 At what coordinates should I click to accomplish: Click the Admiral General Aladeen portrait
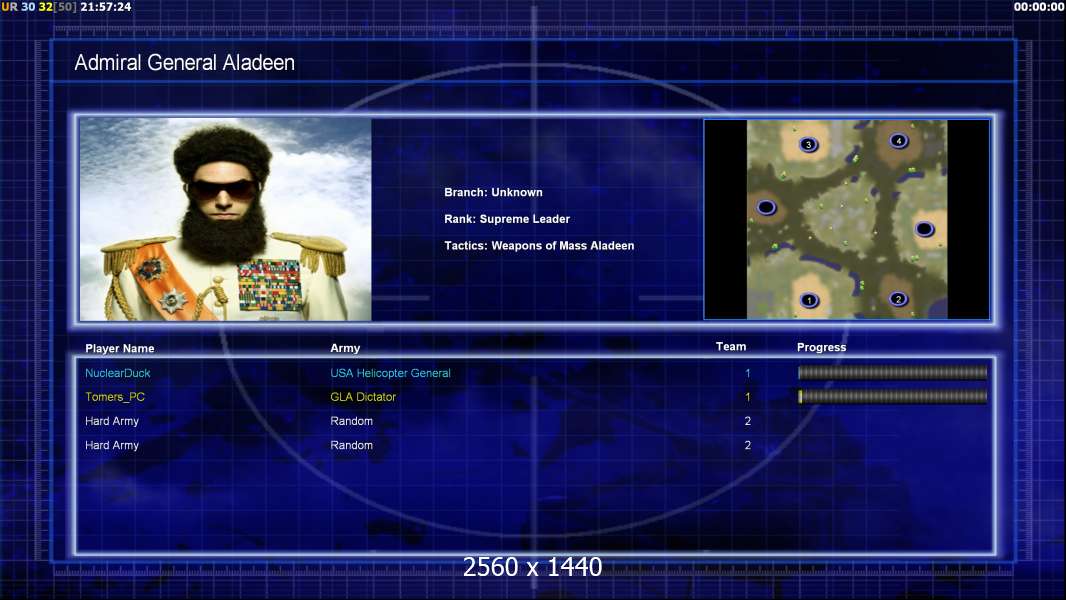click(x=226, y=219)
